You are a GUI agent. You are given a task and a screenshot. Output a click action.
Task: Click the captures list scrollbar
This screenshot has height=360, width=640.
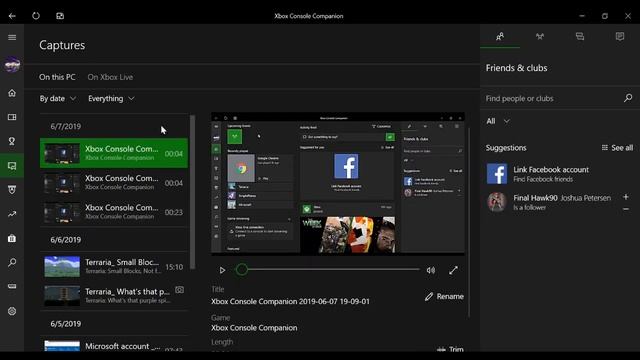point(192,192)
